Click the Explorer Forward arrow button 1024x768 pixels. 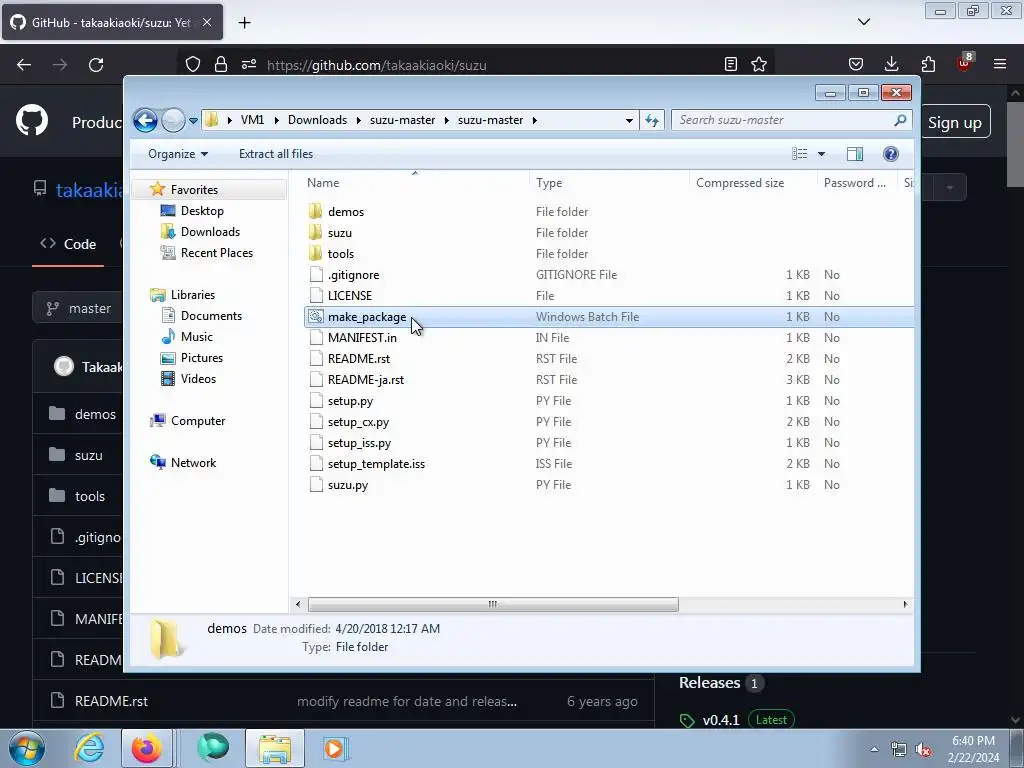click(x=173, y=120)
